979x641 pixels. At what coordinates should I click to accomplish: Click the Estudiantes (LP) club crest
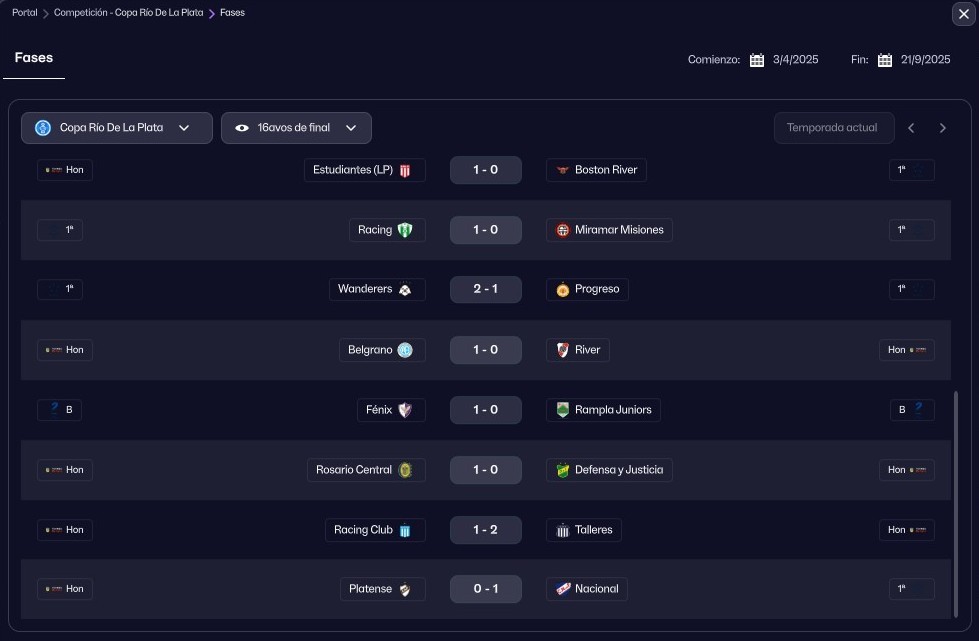[x=405, y=170]
